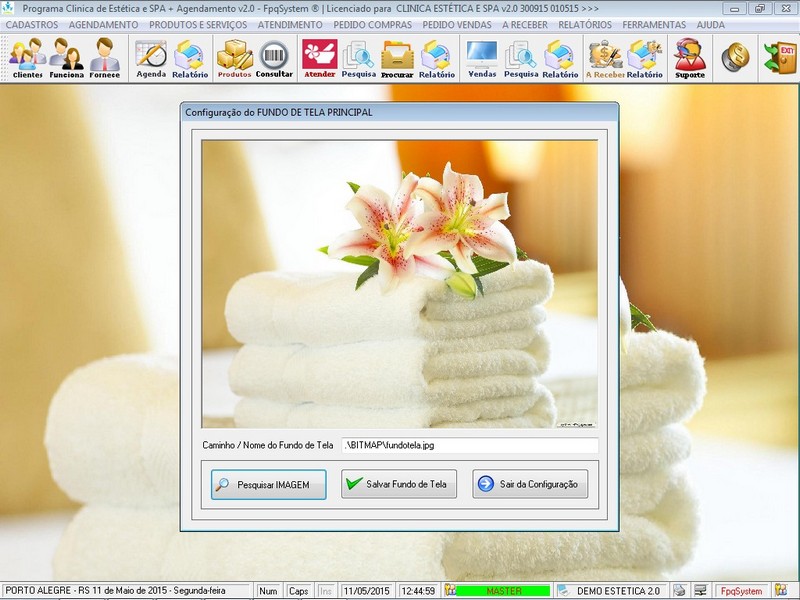Click the Salvar Fundo de Tela button
The width and height of the screenshot is (800, 600).
399,484
